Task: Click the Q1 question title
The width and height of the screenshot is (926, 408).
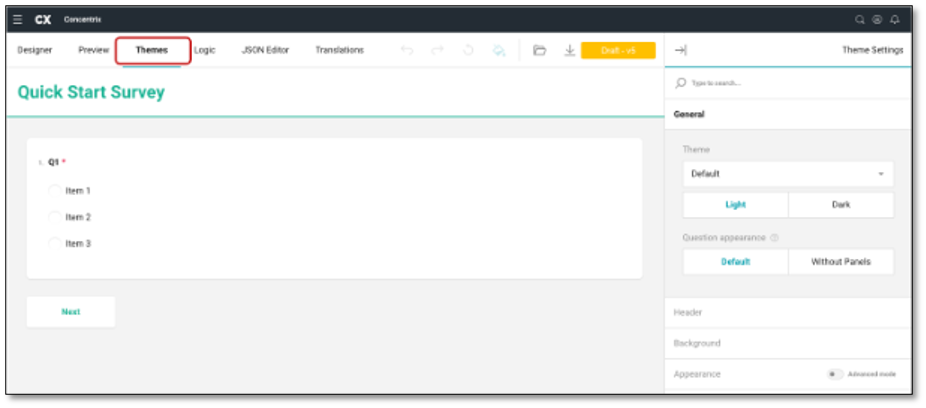Action: point(54,162)
